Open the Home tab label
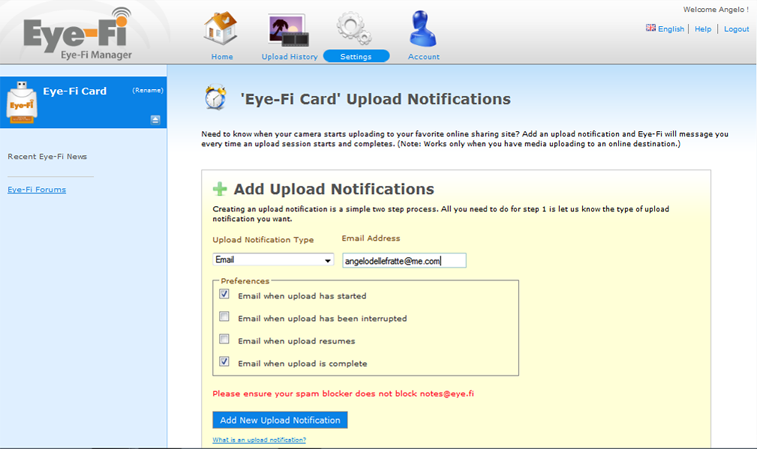The width and height of the screenshot is (757, 449). pyautogui.click(x=222, y=56)
